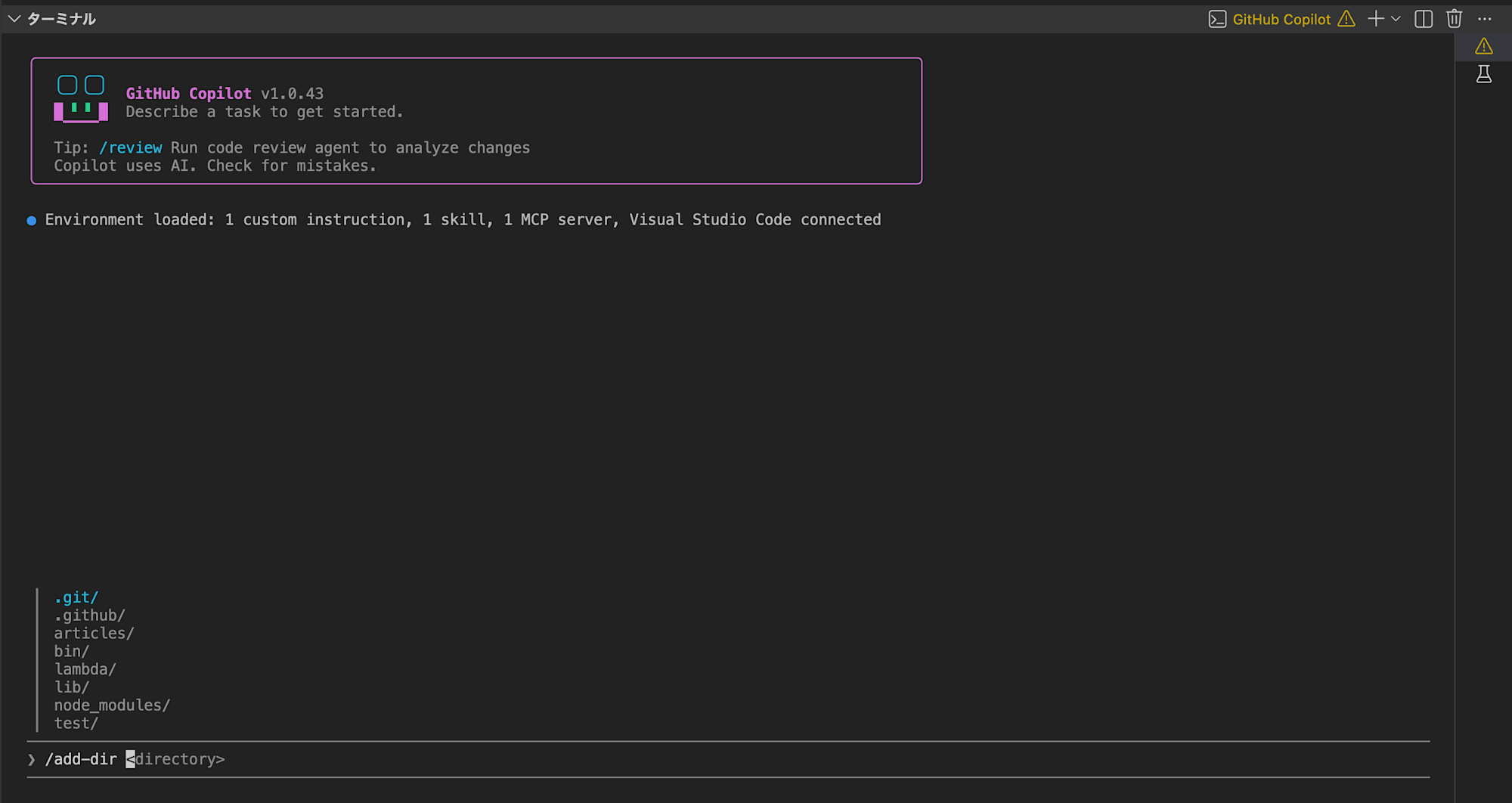The height and width of the screenshot is (803, 1512).
Task: Choose bin/ directory suggestion
Action: tap(72, 651)
